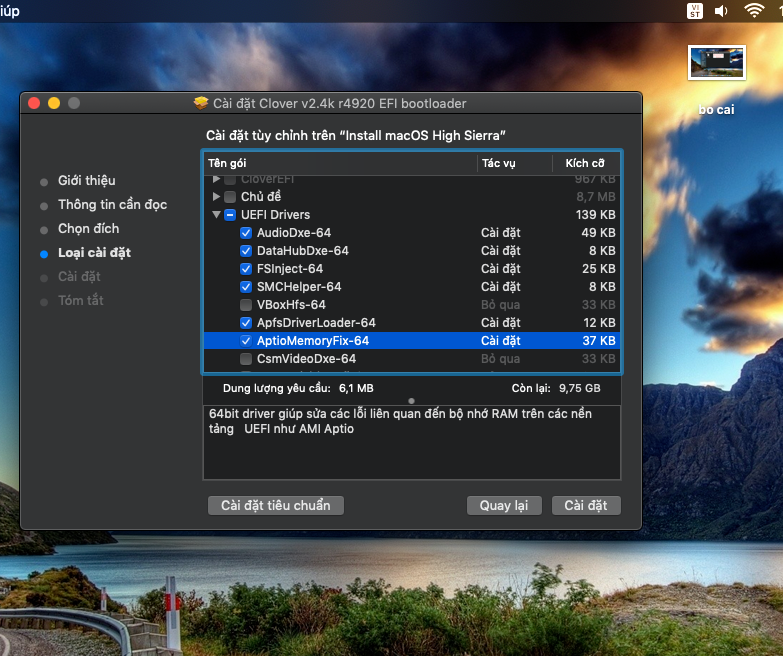Click the 9,75 GB remaining space value
783x656 pixels.
580,388
